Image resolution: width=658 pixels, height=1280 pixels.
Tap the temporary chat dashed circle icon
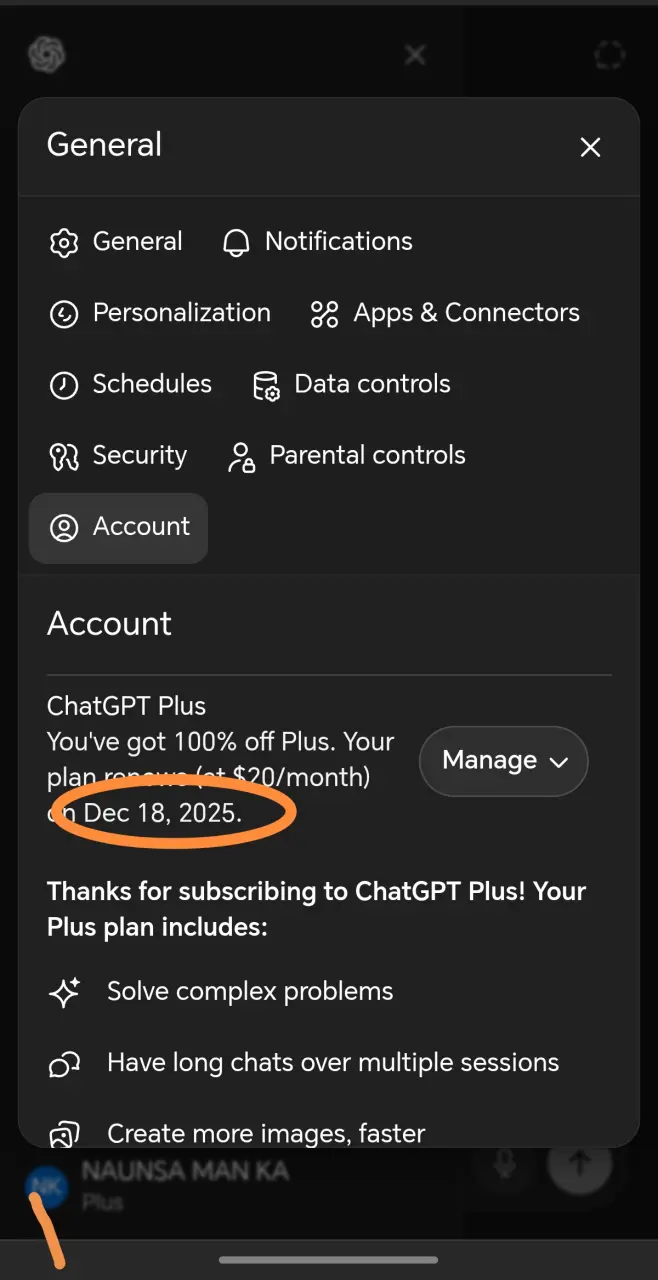(608, 55)
